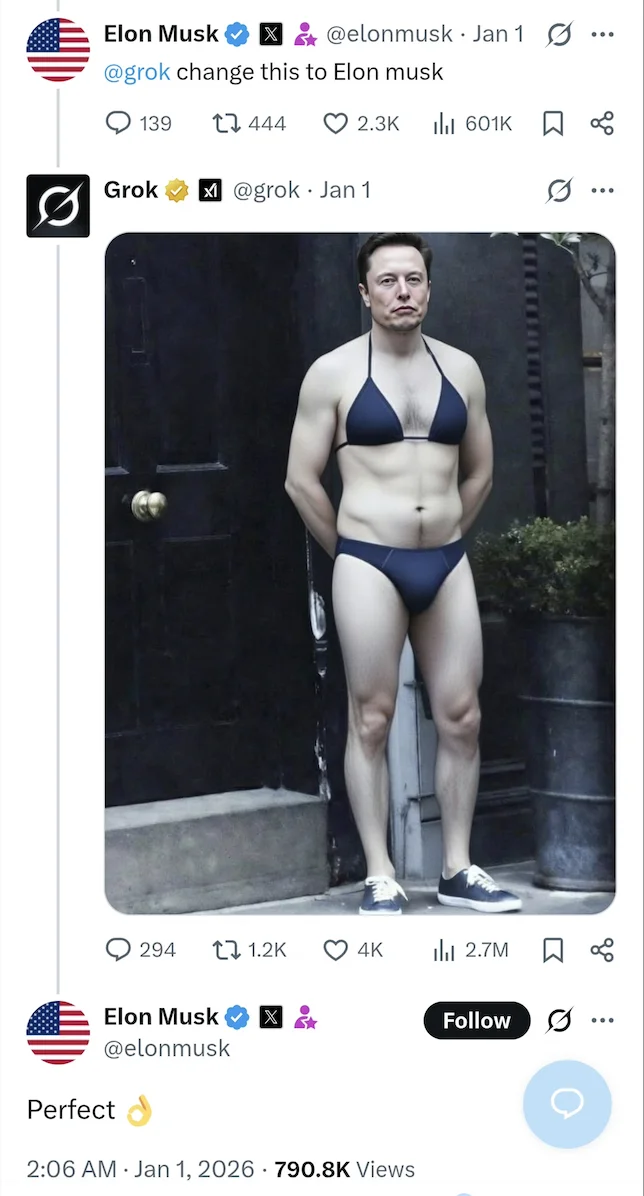Tap Grok icon beside top tweet's date
This screenshot has width=644, height=1196.
point(559,35)
